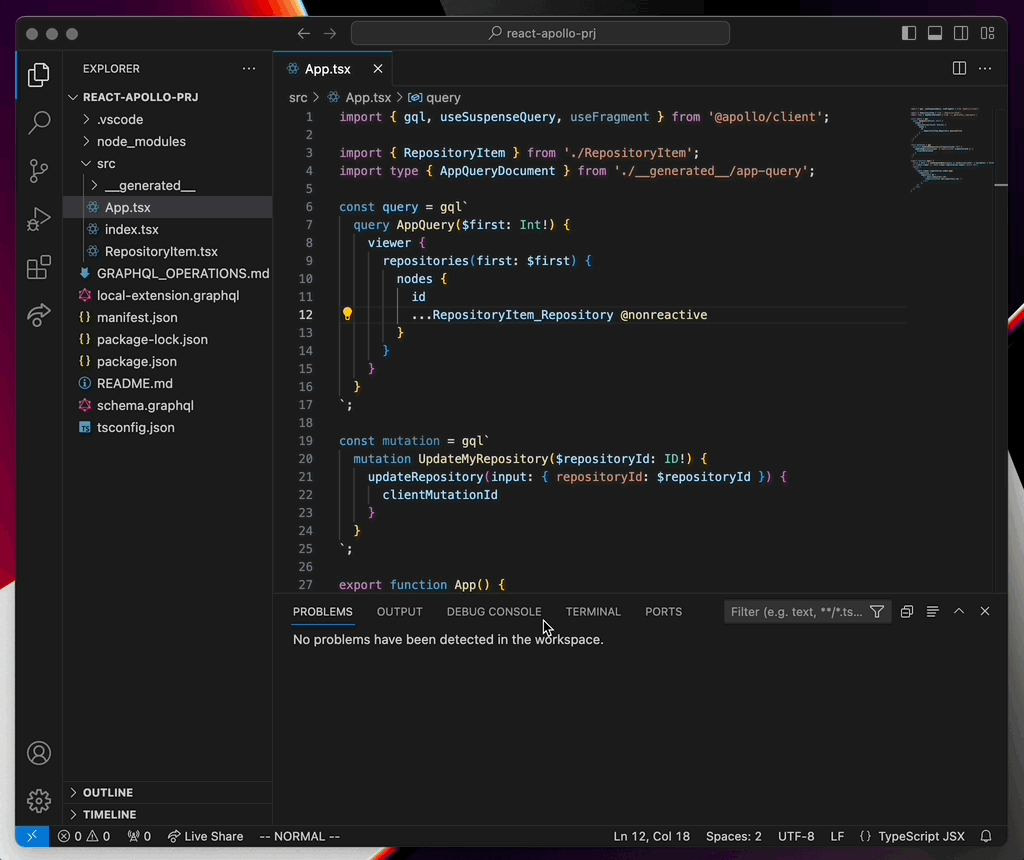Click the react-apollo-prj command center search
1024x860 pixels.
pos(540,33)
